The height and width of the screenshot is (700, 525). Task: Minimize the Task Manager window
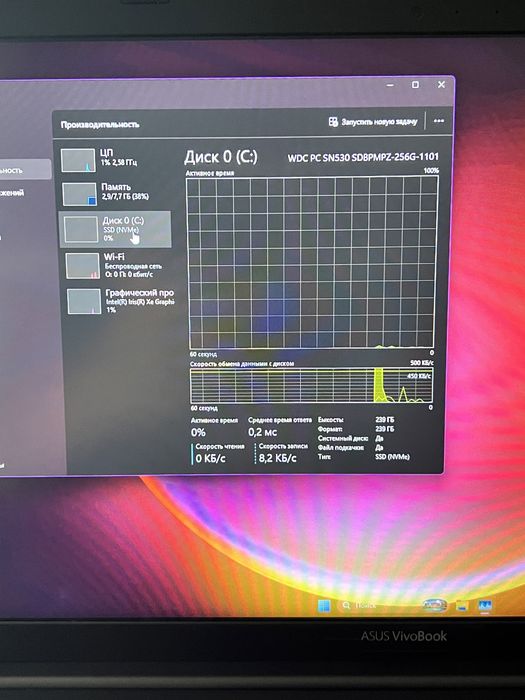coord(390,85)
